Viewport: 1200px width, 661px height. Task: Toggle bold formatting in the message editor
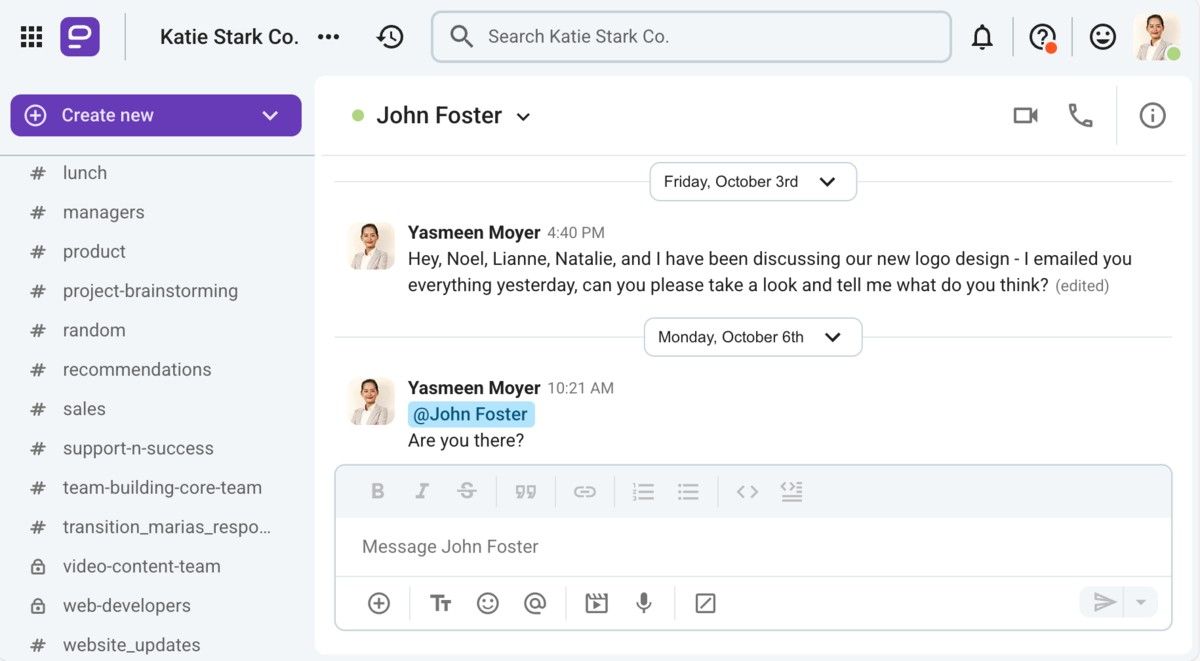point(377,491)
